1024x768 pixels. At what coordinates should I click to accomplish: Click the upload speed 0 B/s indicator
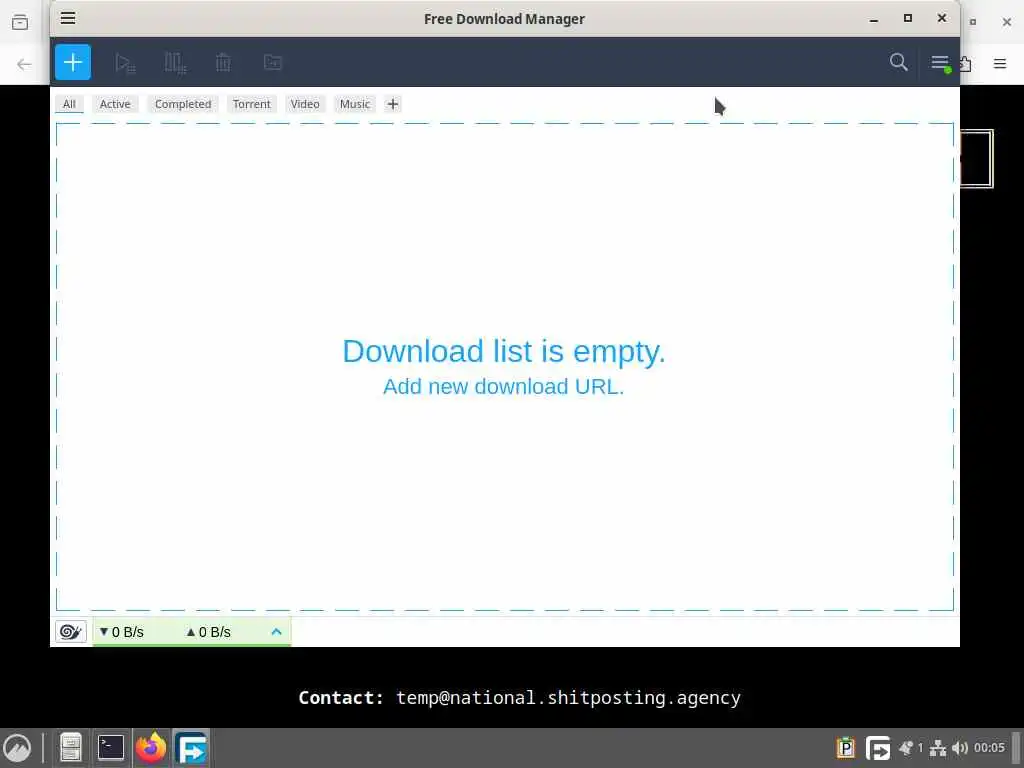(x=208, y=632)
